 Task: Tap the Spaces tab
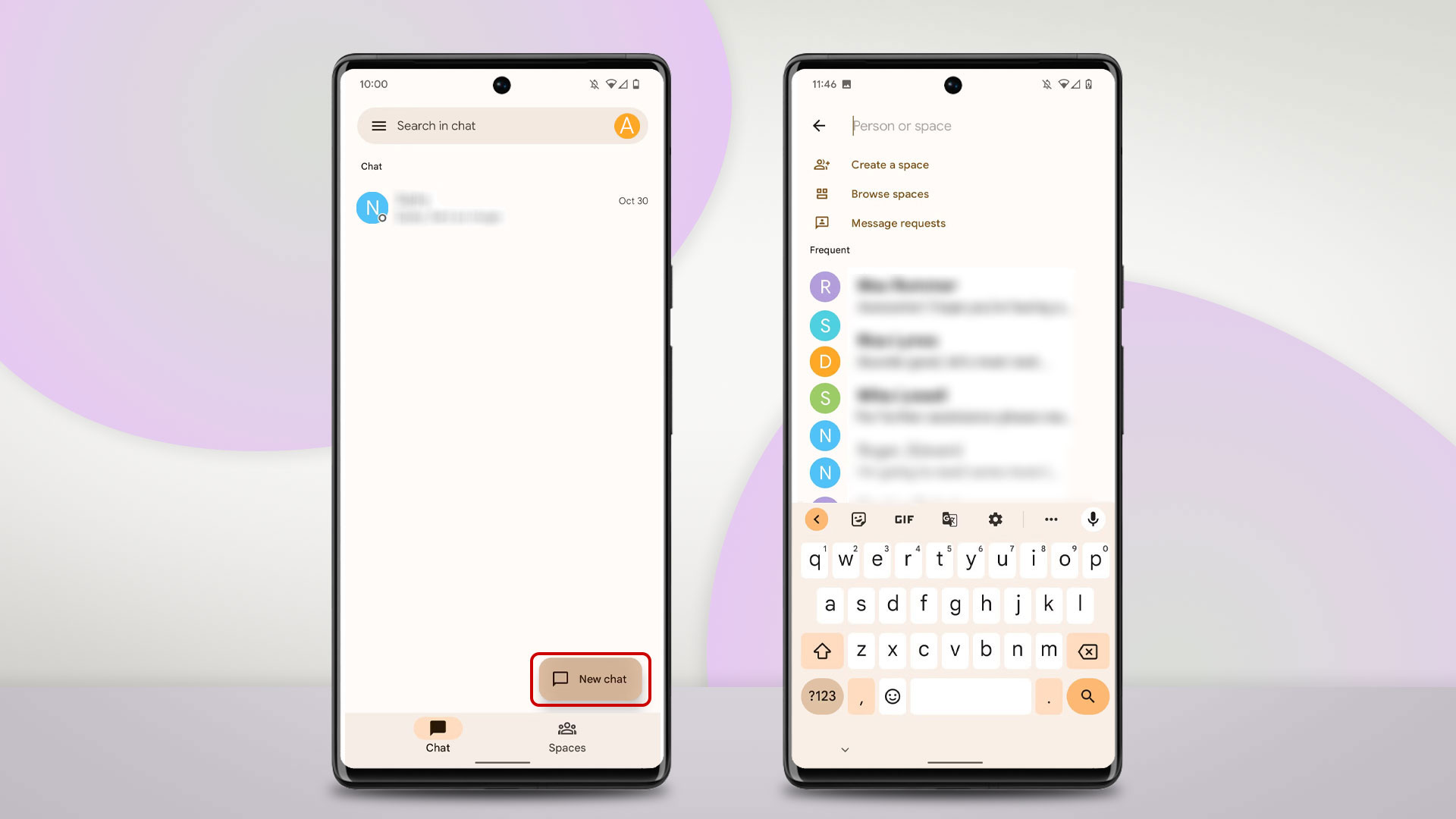click(566, 735)
